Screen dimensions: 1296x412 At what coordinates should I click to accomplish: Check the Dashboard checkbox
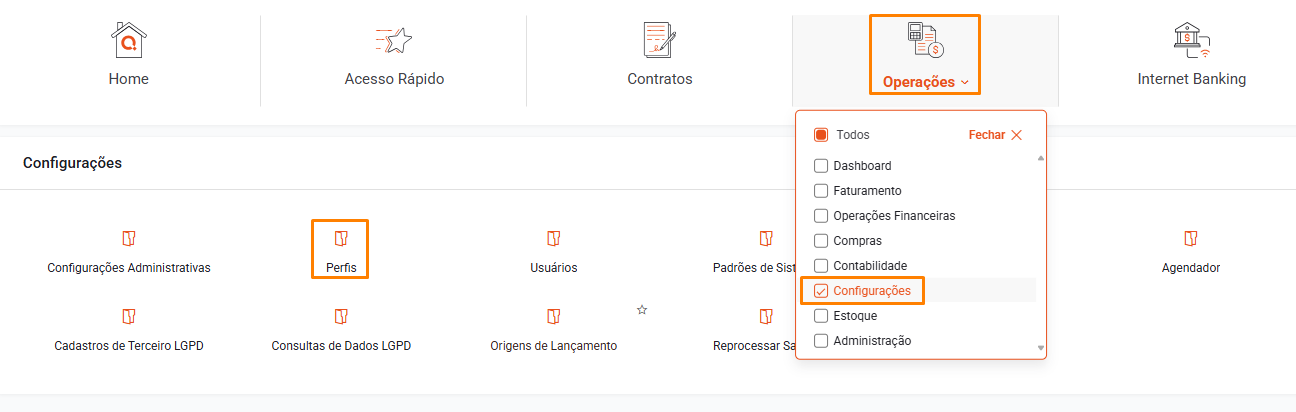[x=821, y=166]
